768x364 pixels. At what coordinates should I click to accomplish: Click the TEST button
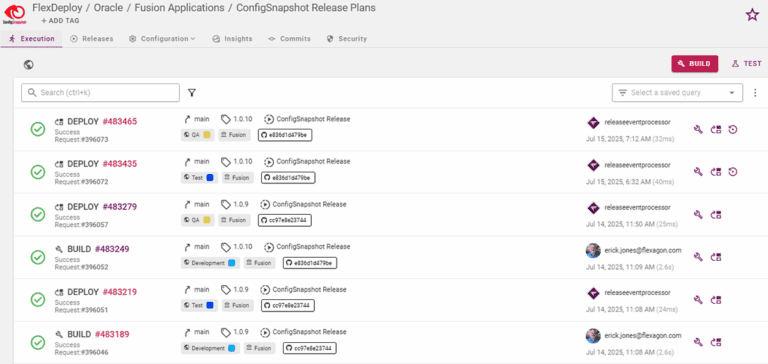746,64
